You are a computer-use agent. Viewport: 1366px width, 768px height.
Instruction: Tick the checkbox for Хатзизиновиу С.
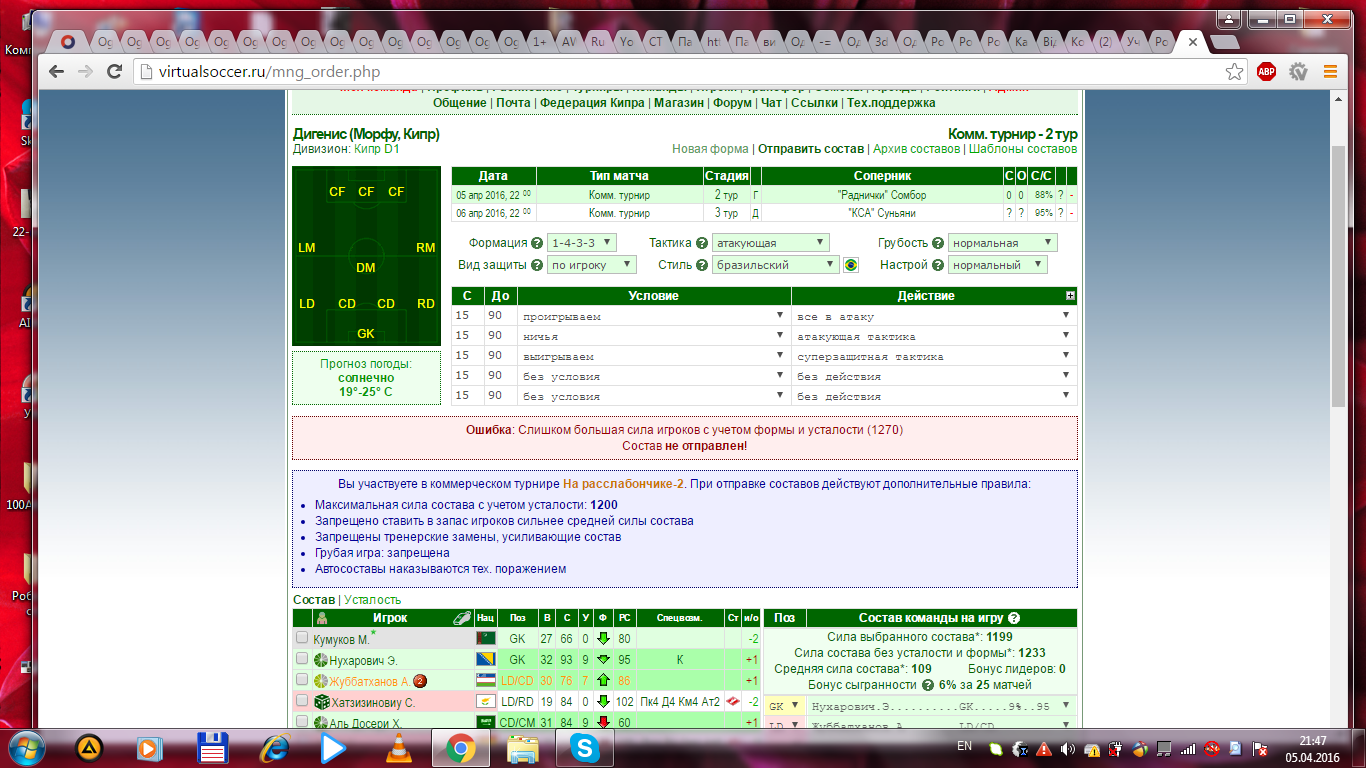302,701
